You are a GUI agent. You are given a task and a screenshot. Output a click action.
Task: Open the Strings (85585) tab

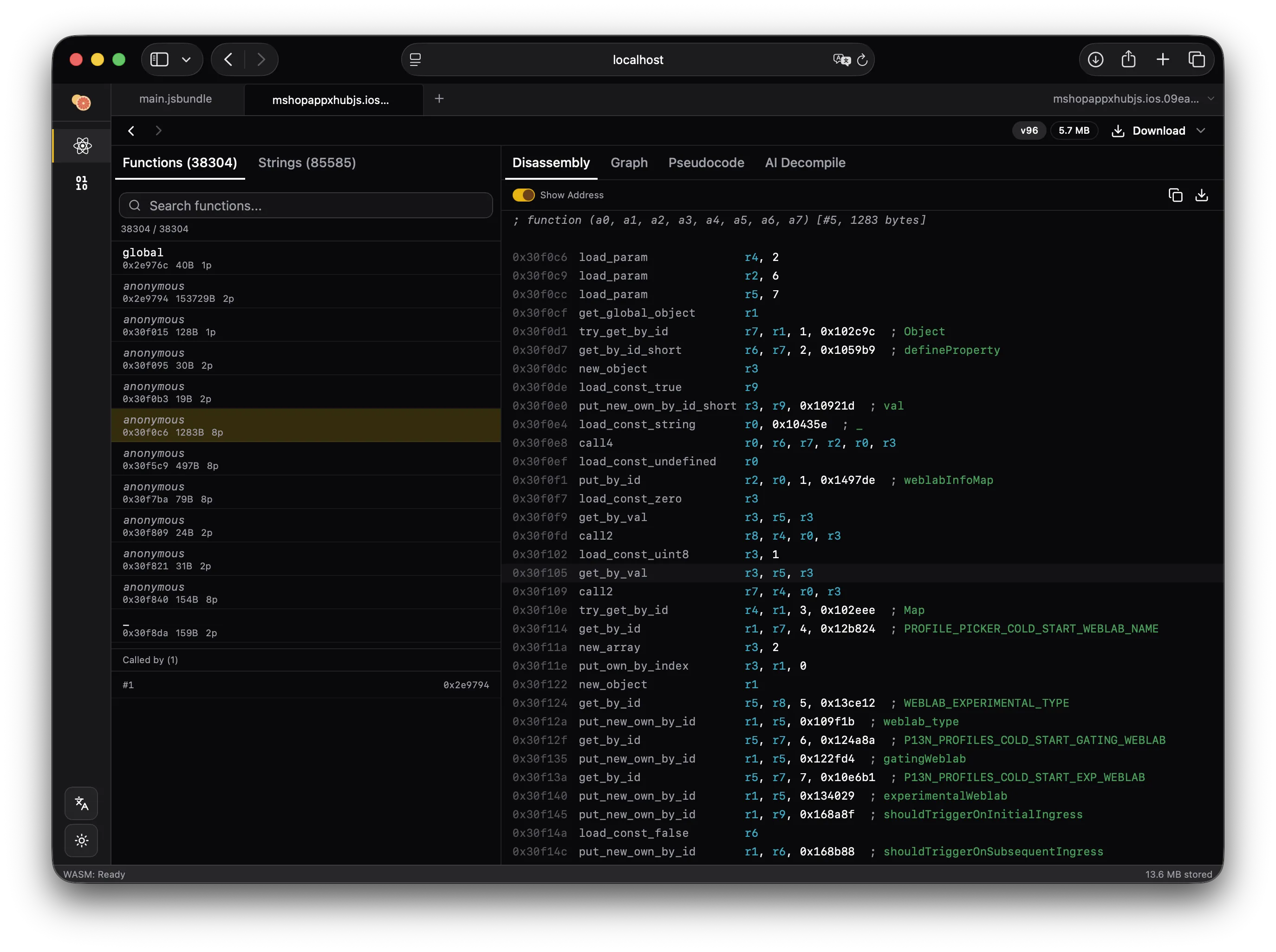pos(307,163)
